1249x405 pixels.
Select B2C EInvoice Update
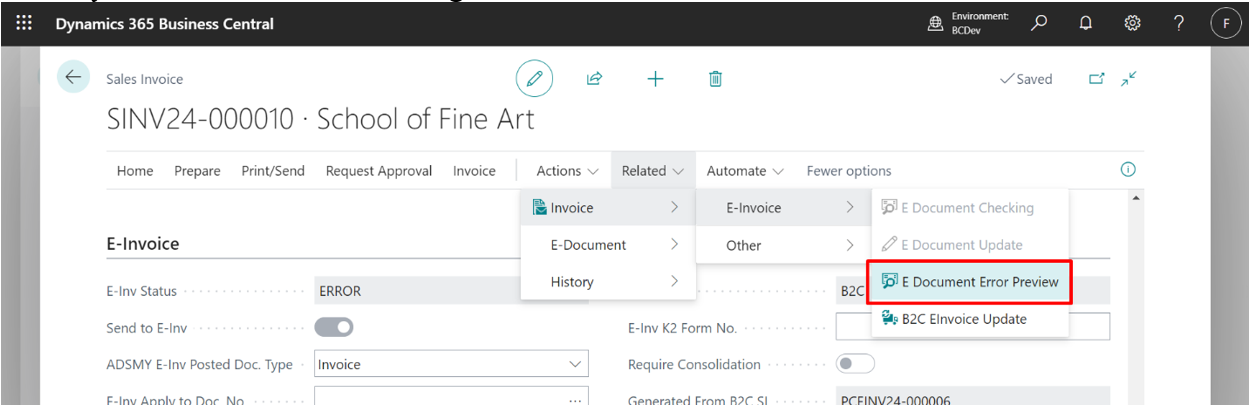click(x=970, y=319)
